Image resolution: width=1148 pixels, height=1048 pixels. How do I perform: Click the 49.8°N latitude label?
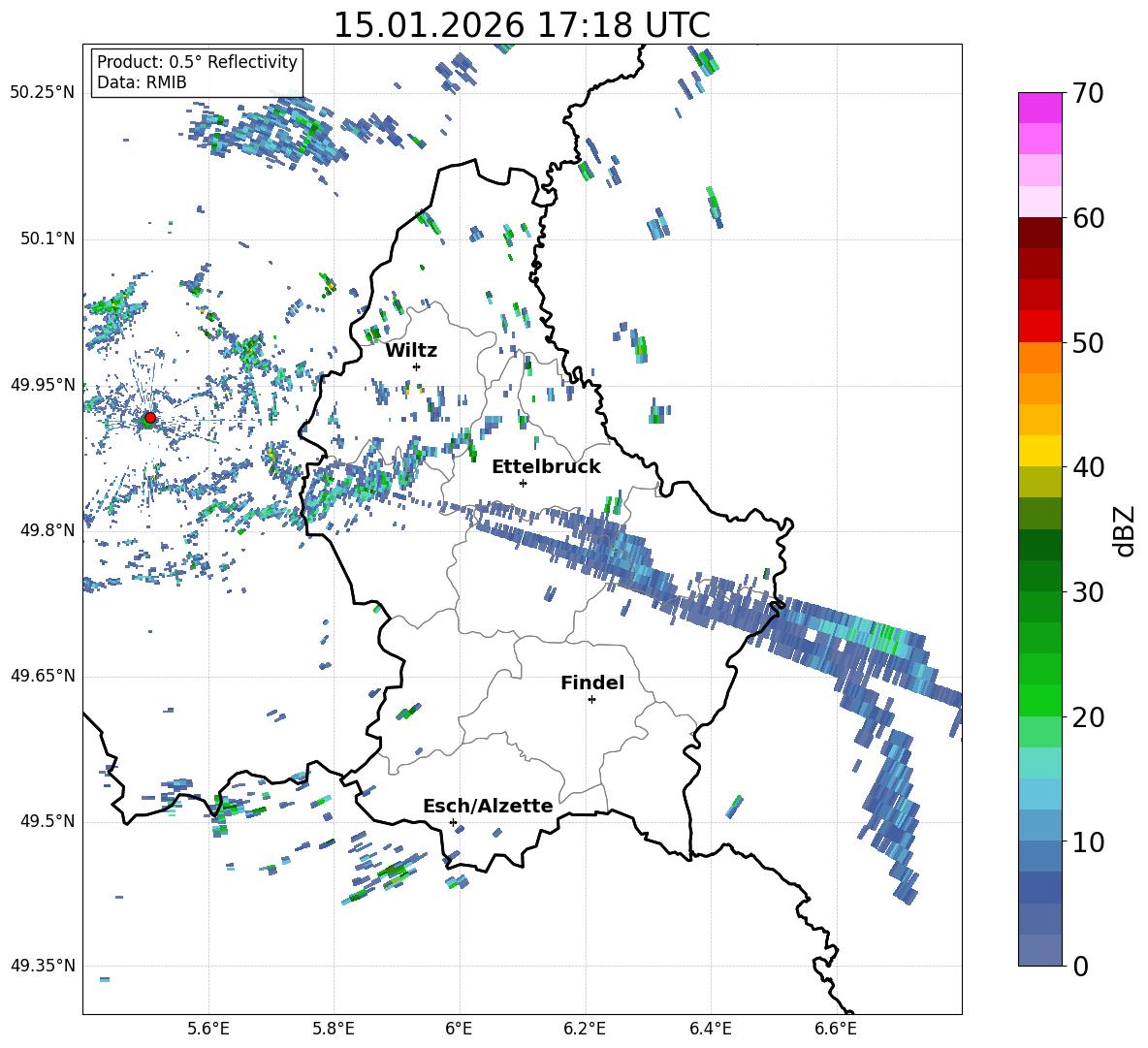click(47, 530)
